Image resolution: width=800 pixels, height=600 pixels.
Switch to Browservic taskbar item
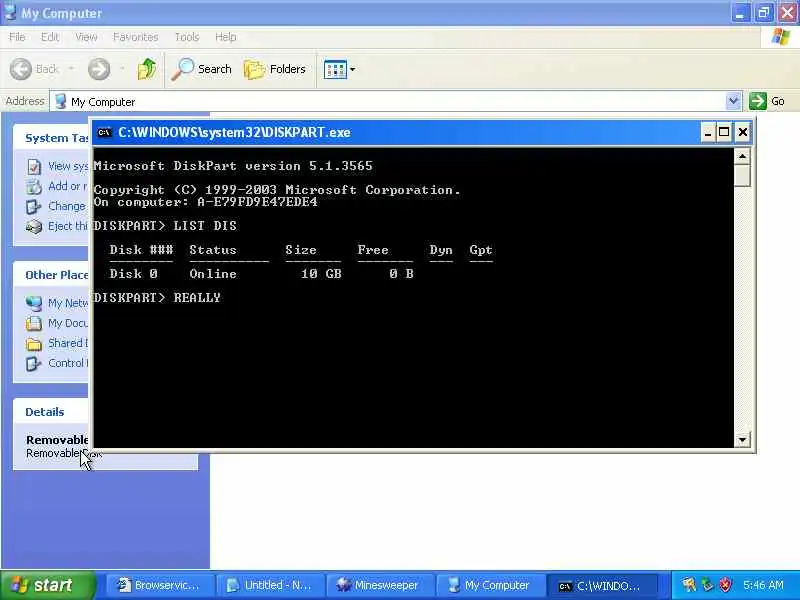160,585
